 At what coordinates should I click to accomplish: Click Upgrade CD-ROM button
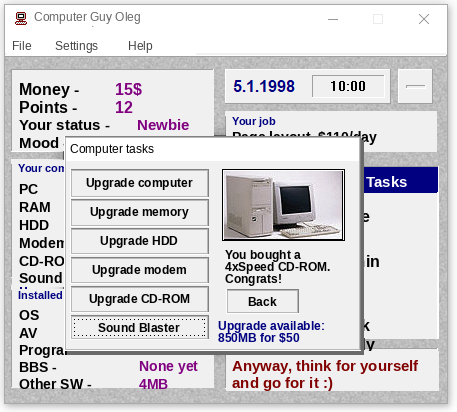[140, 299]
